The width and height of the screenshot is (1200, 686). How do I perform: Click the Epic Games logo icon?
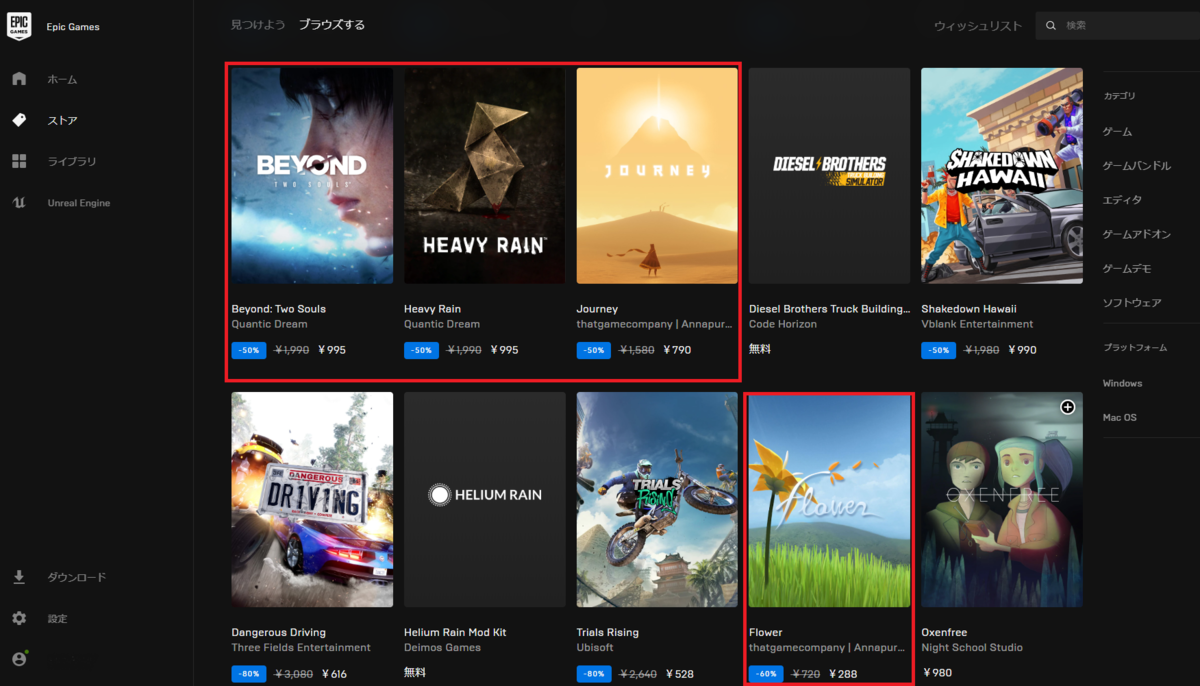[19, 26]
